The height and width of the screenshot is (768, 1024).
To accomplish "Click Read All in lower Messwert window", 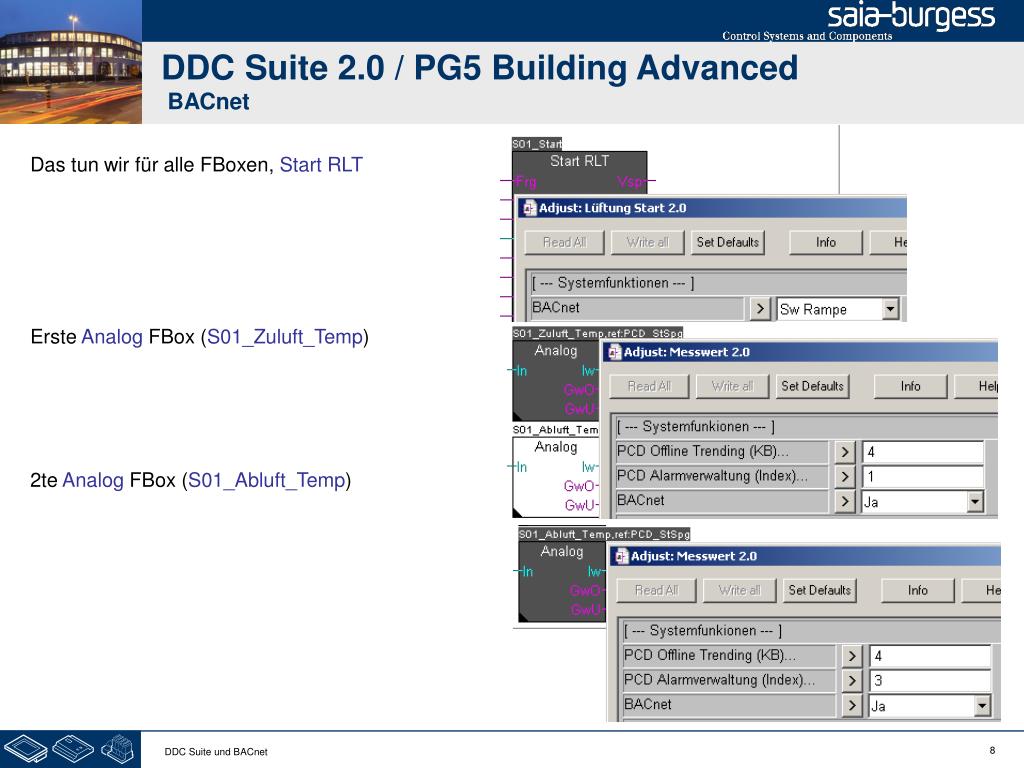I will point(656,590).
